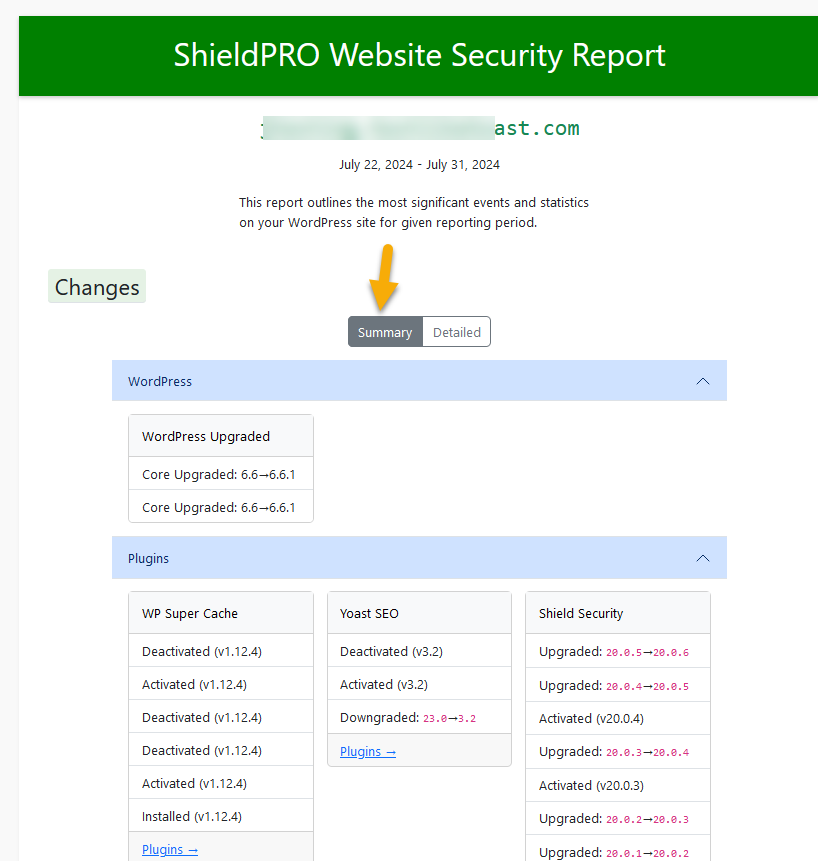
Task: Click Activated (v20.0.4) row
Action: tap(618, 718)
